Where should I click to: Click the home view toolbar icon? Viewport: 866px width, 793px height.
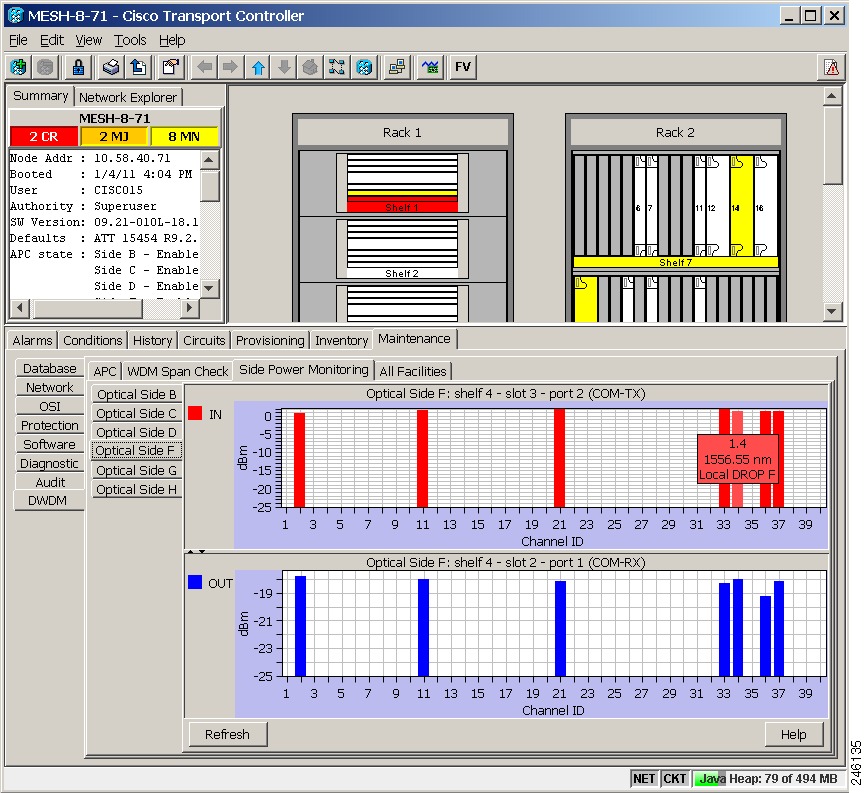(x=310, y=67)
